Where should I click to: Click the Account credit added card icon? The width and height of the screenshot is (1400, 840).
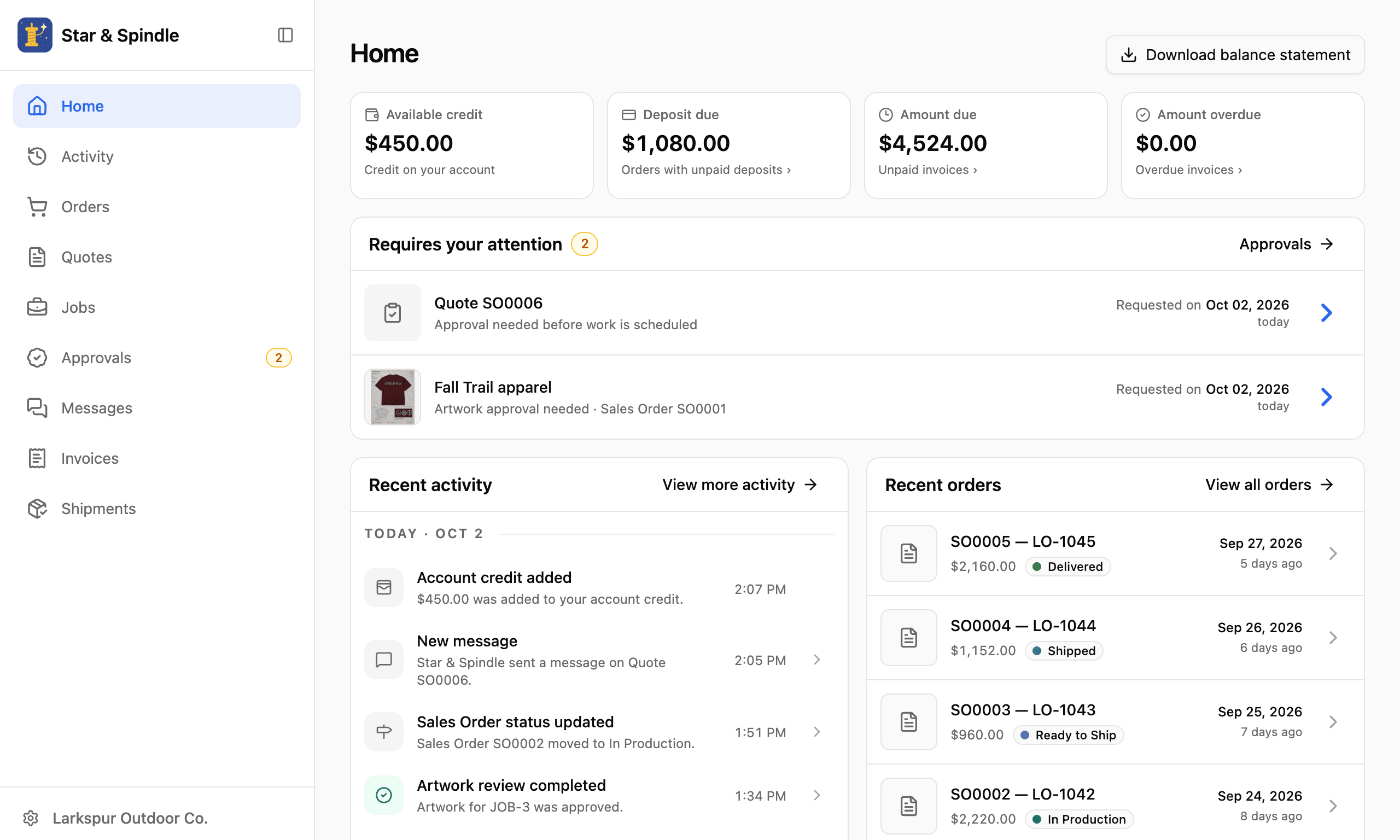[x=384, y=587]
